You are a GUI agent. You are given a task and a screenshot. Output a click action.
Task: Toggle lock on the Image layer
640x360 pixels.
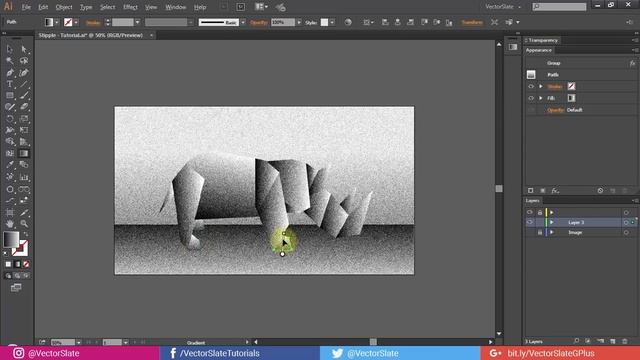[540, 233]
